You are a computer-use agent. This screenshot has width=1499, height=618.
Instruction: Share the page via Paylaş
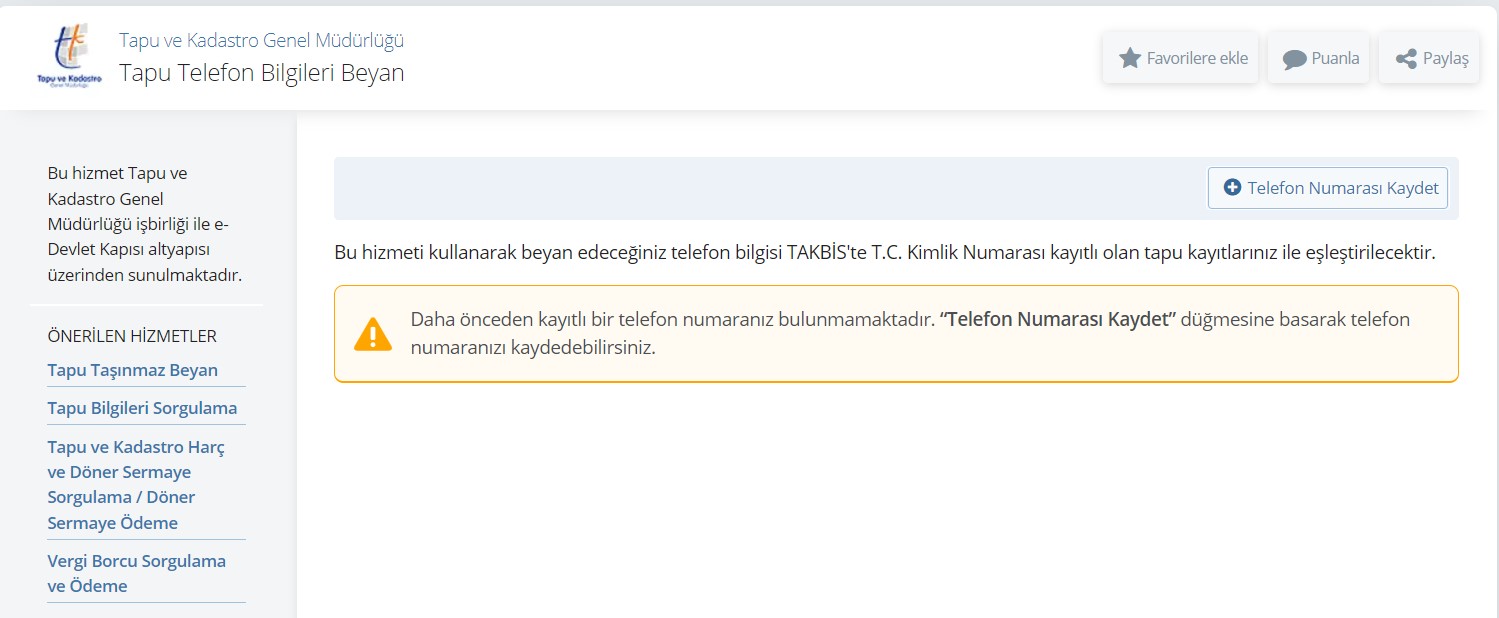(1428, 57)
